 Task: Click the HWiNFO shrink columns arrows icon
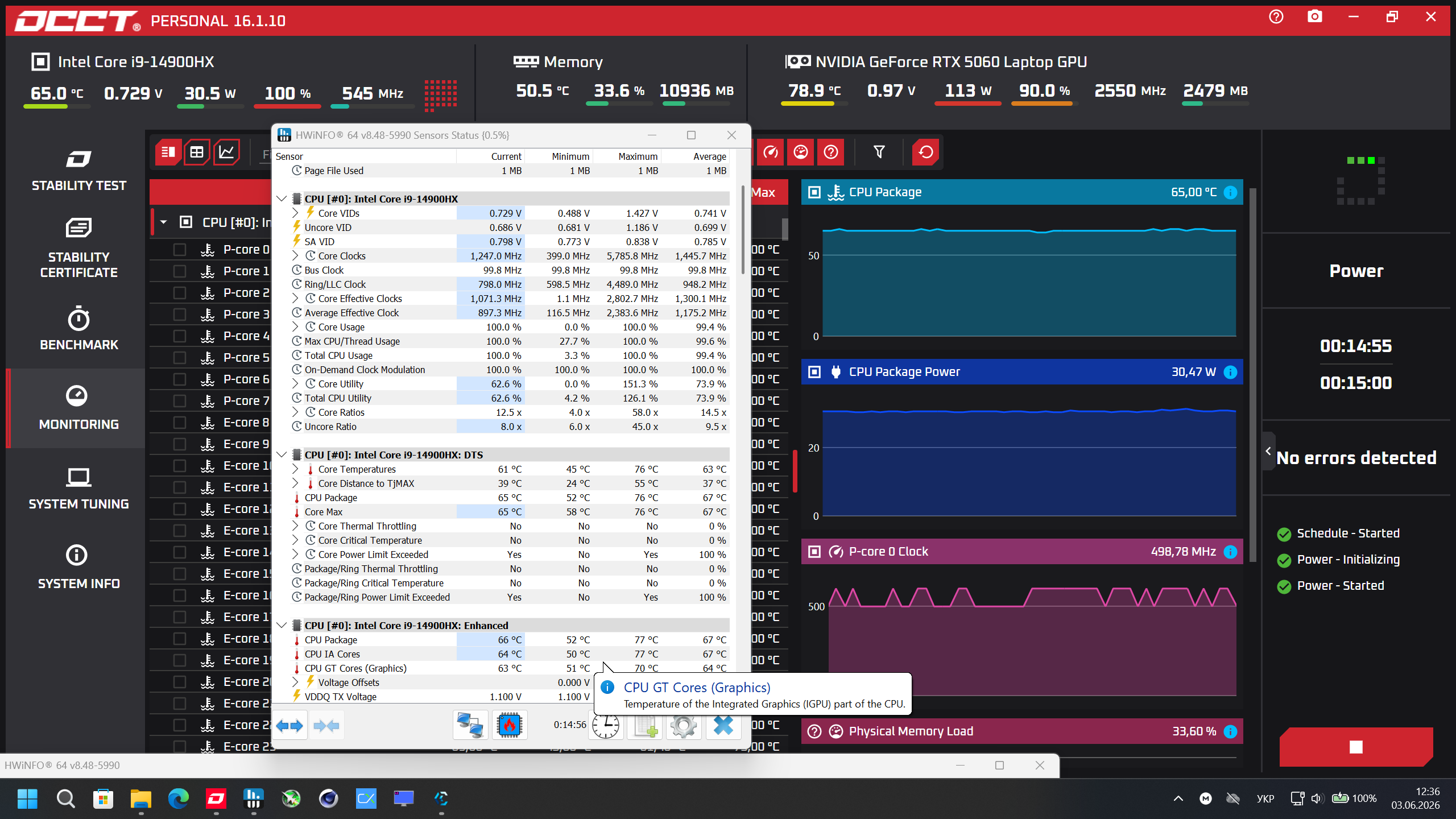click(326, 725)
